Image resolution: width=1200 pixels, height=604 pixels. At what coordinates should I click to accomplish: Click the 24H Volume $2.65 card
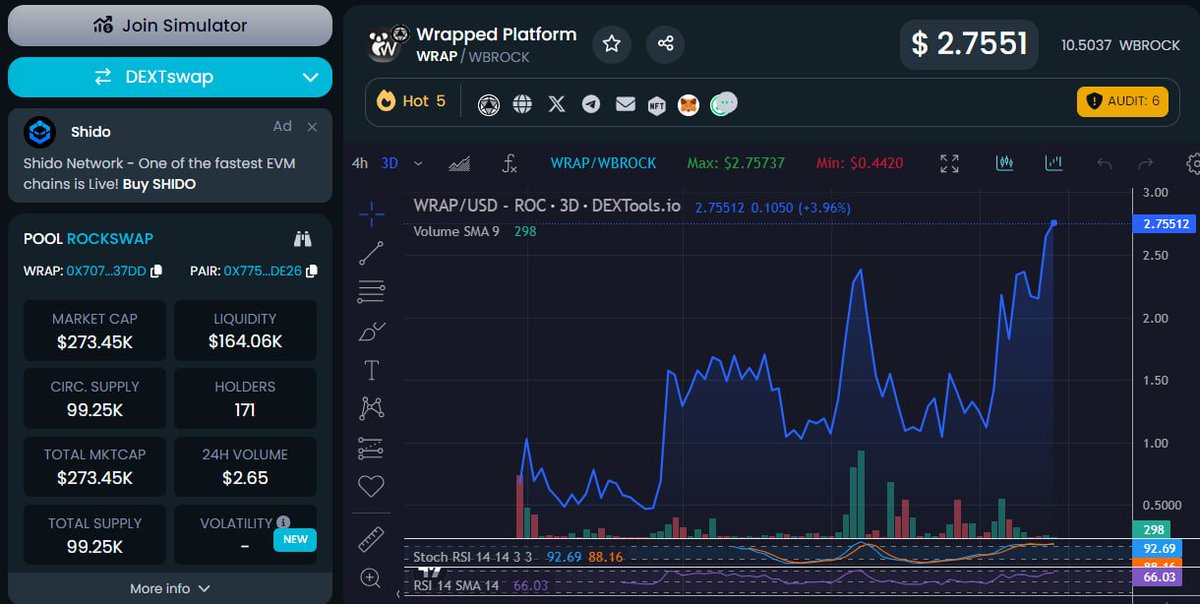tap(245, 466)
